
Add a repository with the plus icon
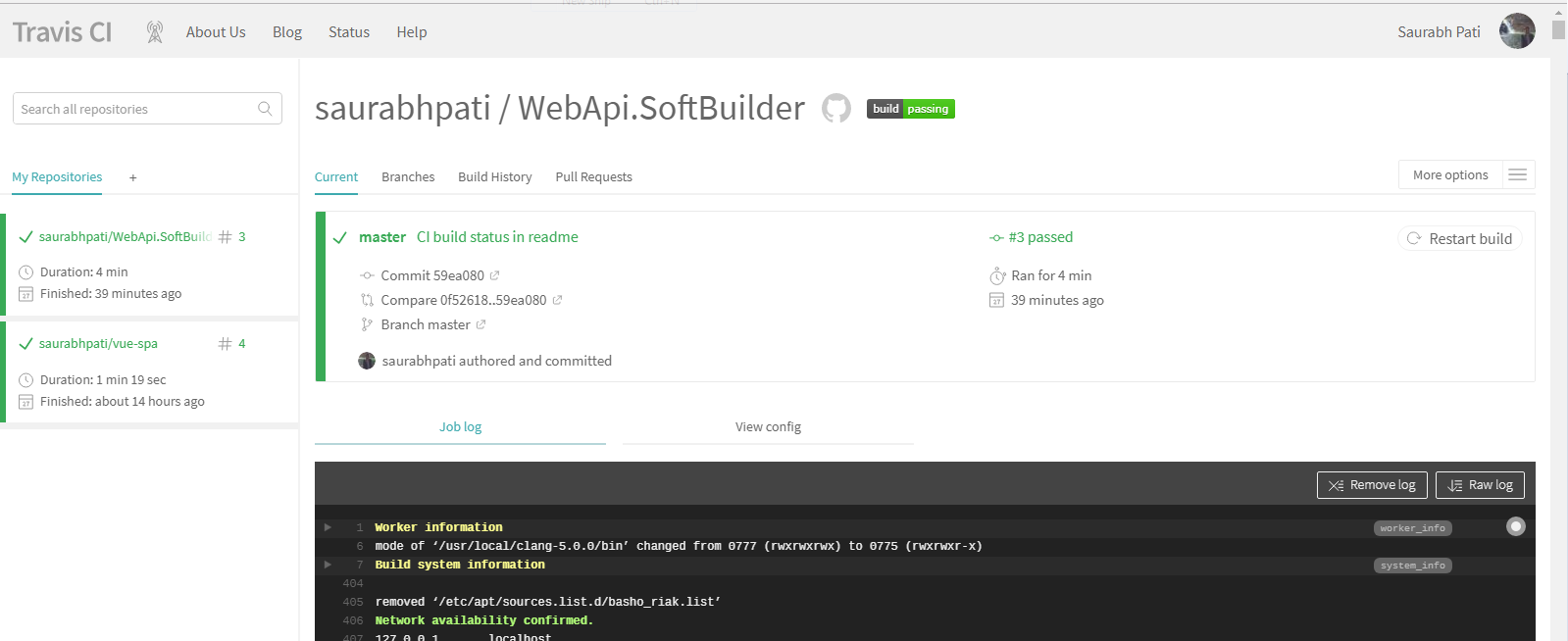(133, 177)
